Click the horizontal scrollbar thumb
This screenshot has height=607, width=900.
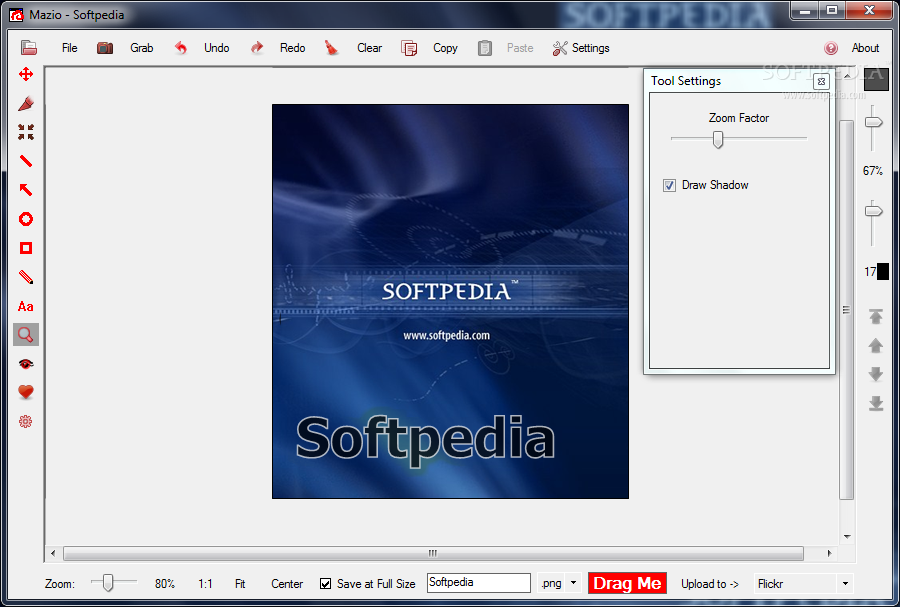[x=433, y=554]
